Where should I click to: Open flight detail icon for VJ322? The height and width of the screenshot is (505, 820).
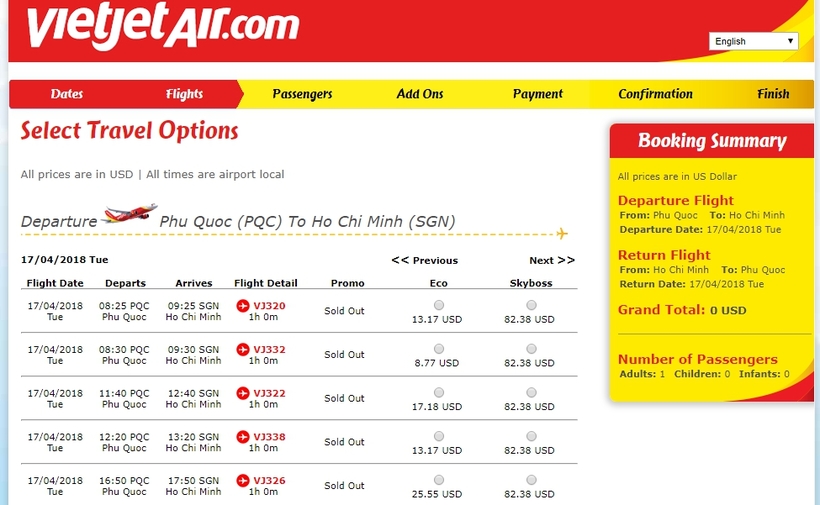tap(243, 393)
